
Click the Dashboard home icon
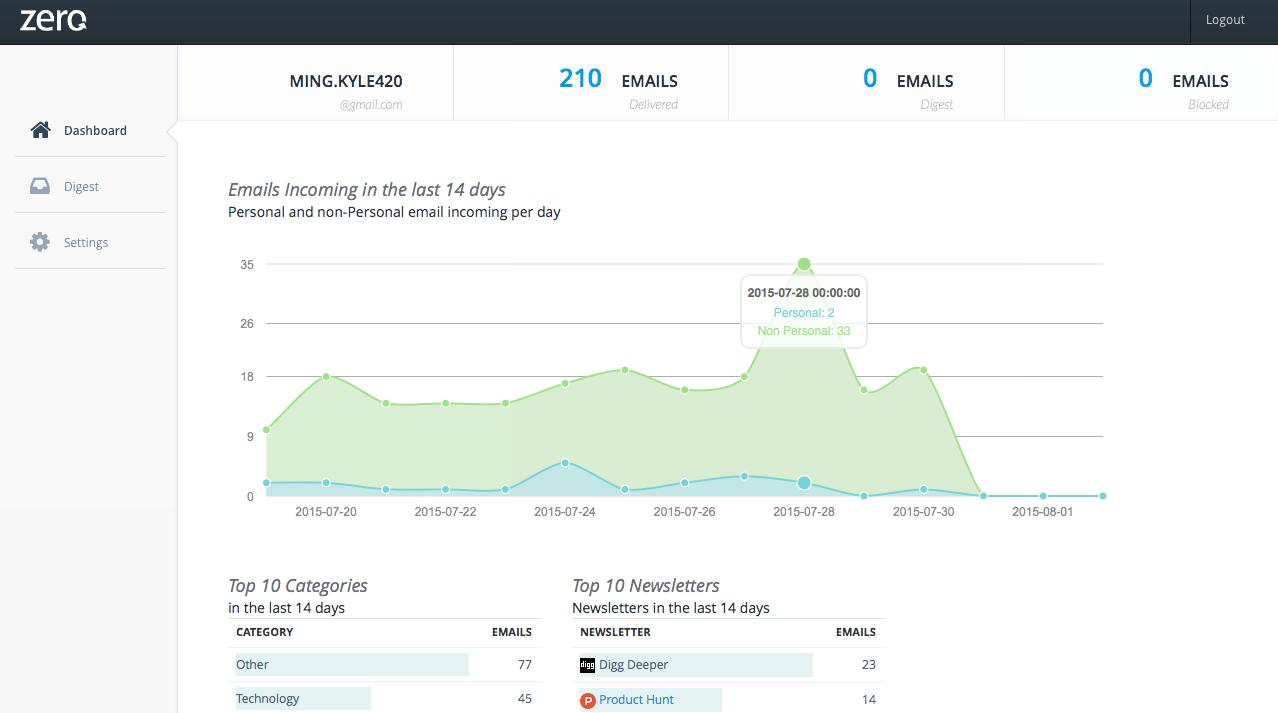[x=40, y=130]
